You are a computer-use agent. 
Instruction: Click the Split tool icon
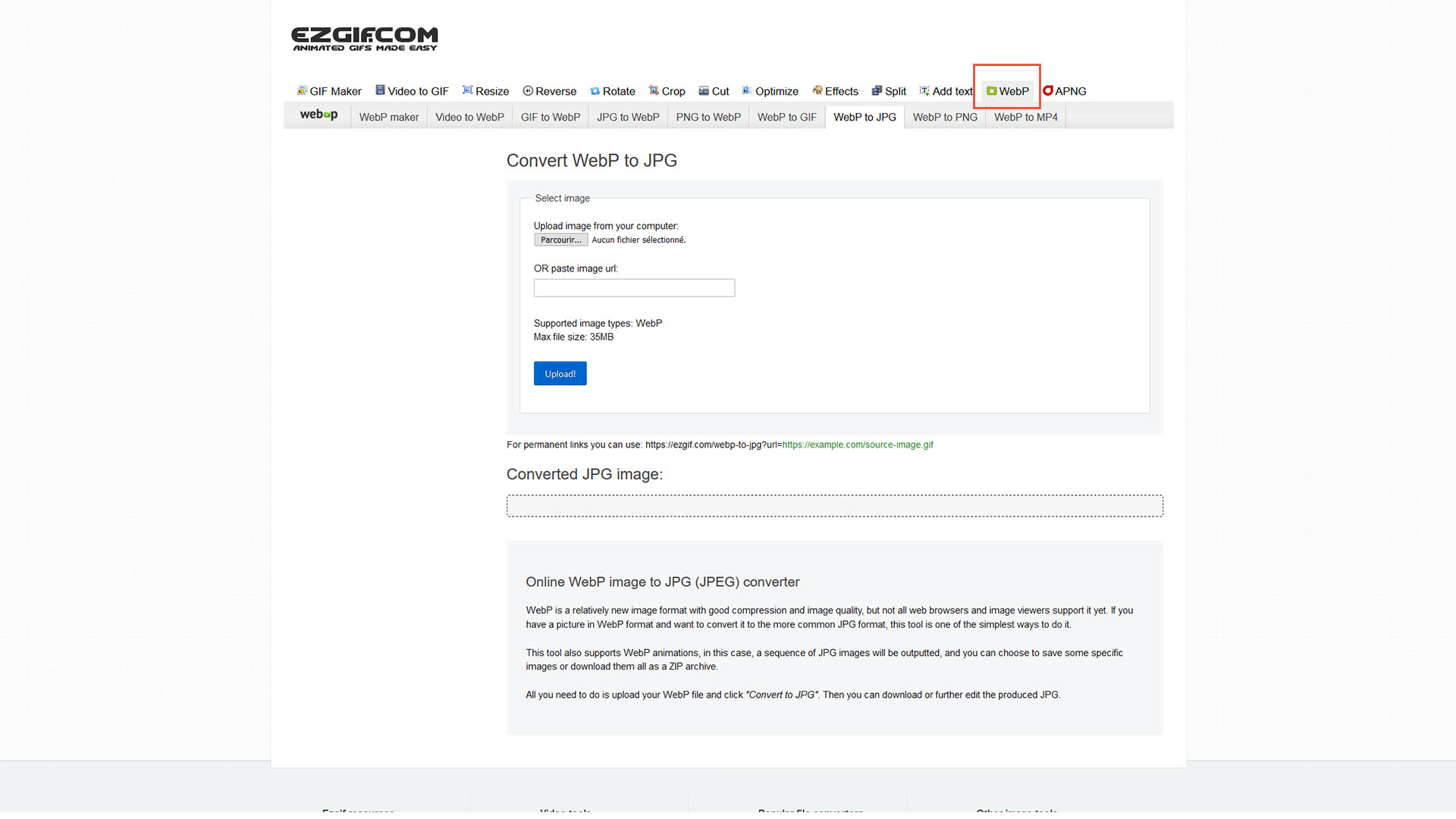tap(877, 91)
